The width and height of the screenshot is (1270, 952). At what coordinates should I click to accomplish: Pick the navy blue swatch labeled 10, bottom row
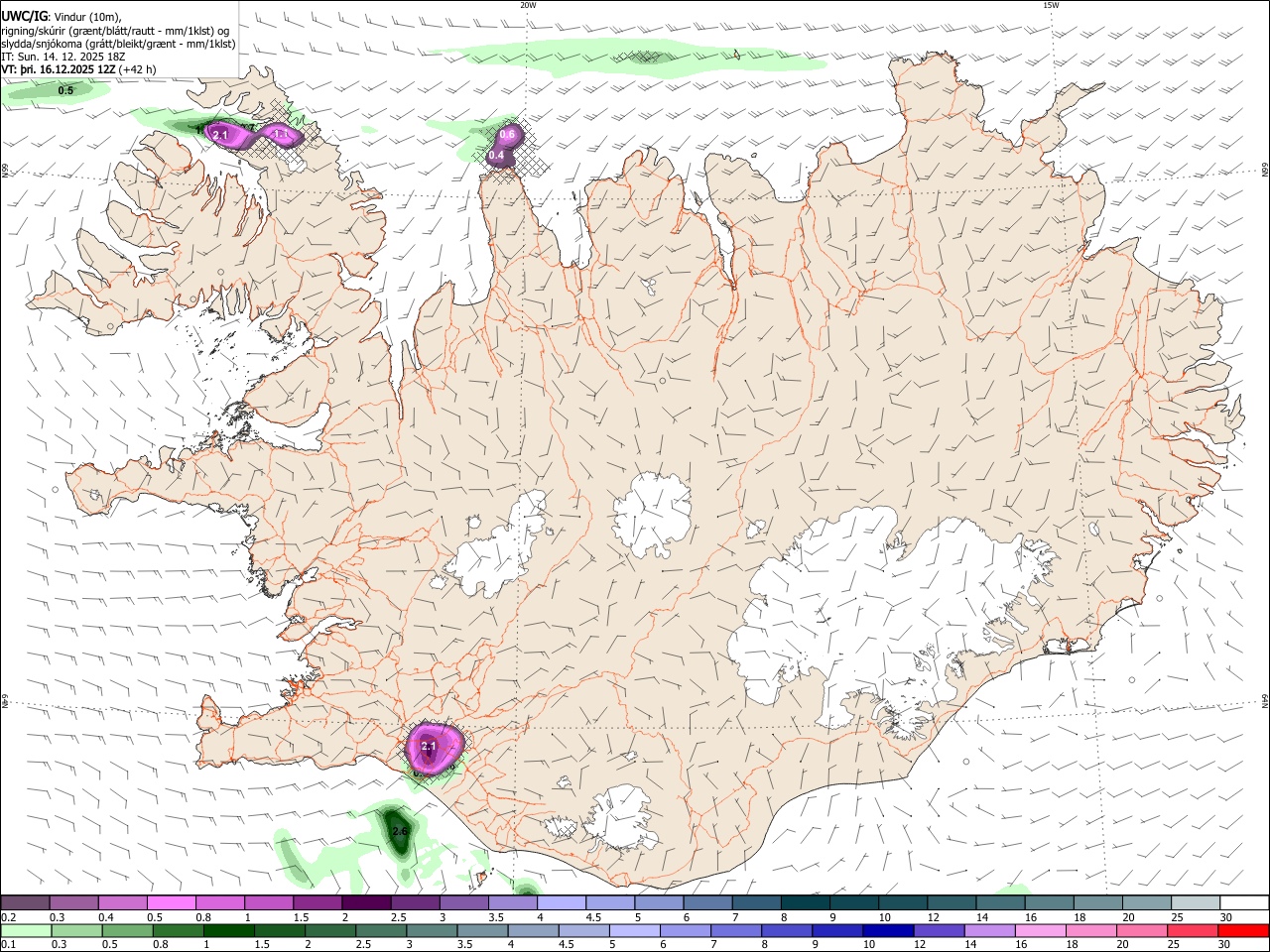point(887,930)
